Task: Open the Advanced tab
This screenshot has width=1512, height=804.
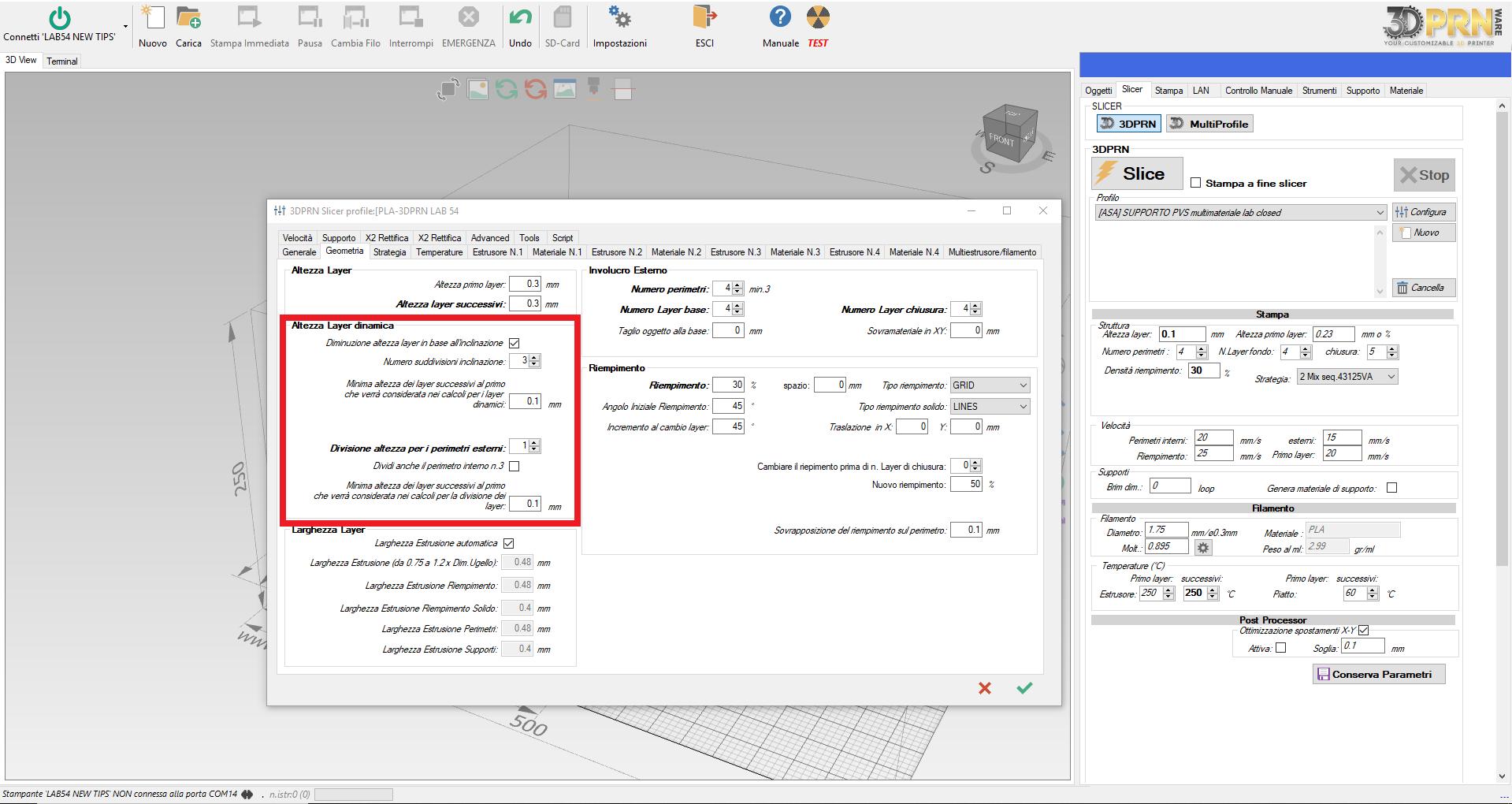Action: click(x=490, y=238)
